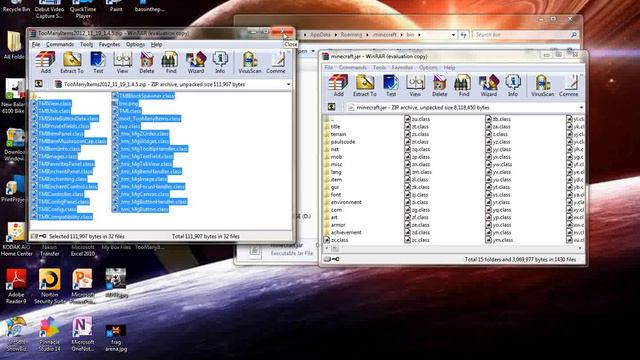Select the 'lang' folder in minecraft.jar
This screenshot has height=360, width=640.
(x=332, y=172)
